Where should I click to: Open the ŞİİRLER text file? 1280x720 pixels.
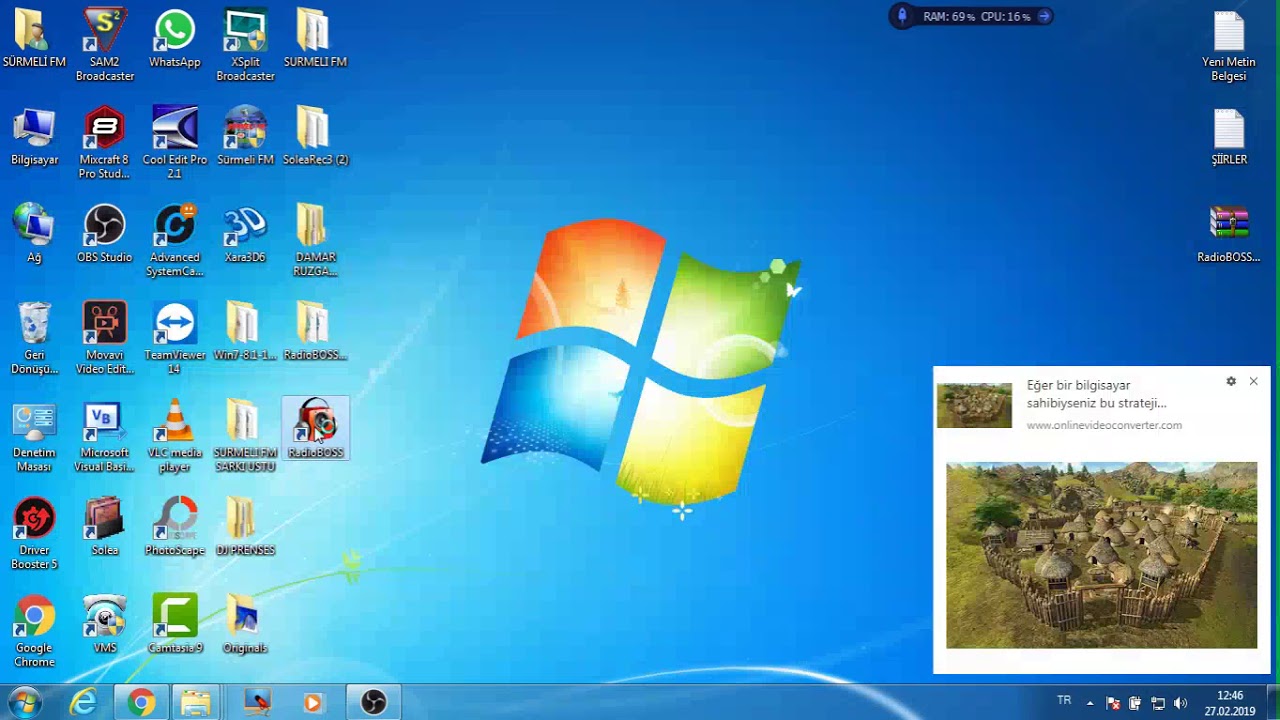[1229, 138]
